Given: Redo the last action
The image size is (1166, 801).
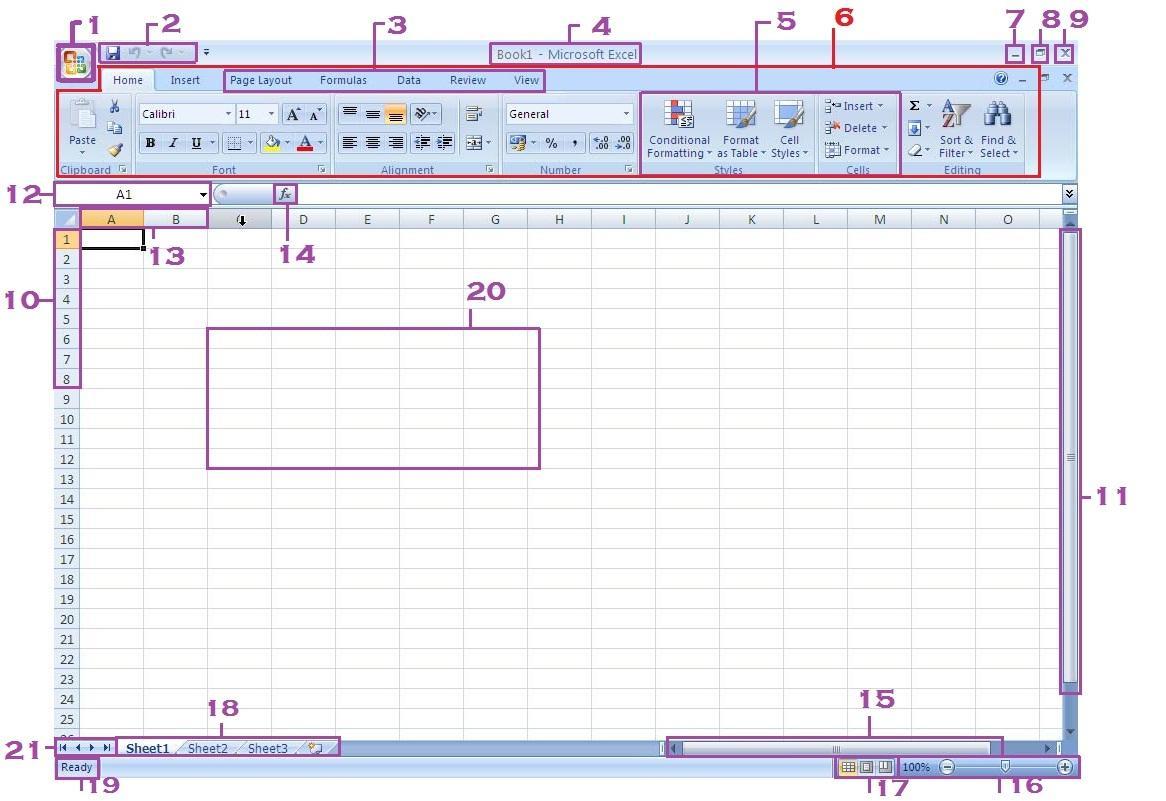Looking at the screenshot, I should click(x=166, y=53).
